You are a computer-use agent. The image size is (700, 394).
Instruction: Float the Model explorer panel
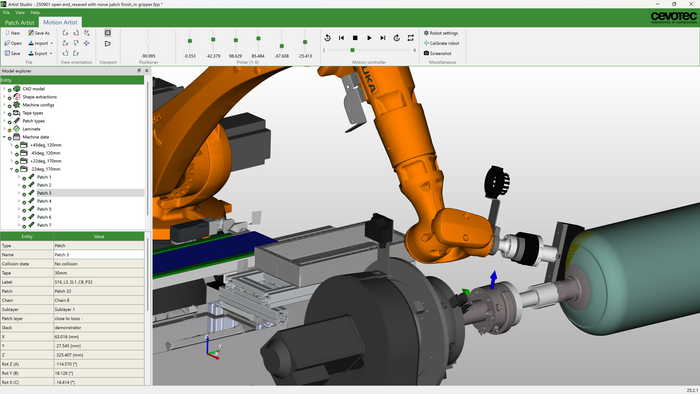[139, 71]
